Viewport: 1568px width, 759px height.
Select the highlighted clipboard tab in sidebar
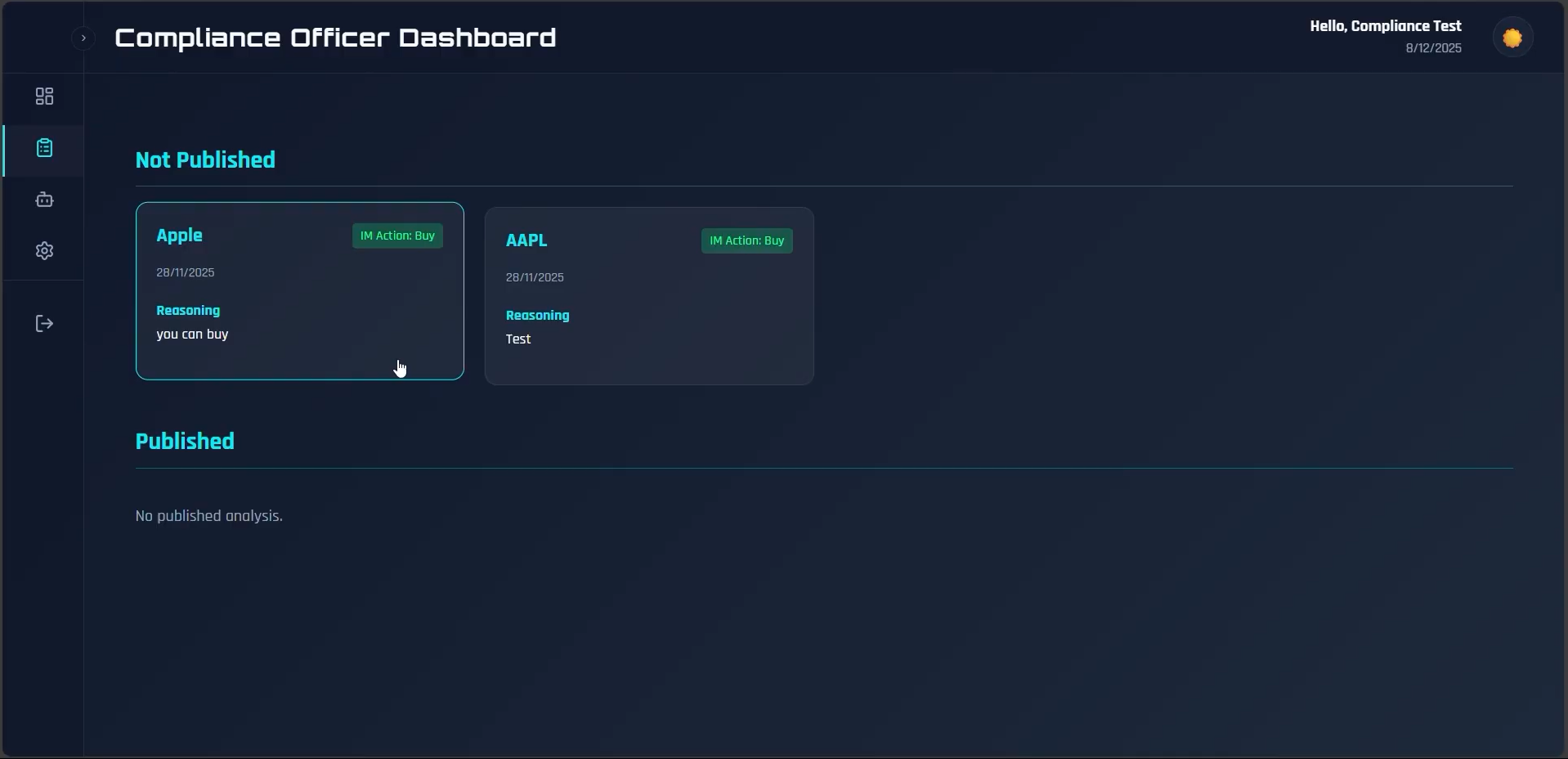pyautogui.click(x=43, y=148)
